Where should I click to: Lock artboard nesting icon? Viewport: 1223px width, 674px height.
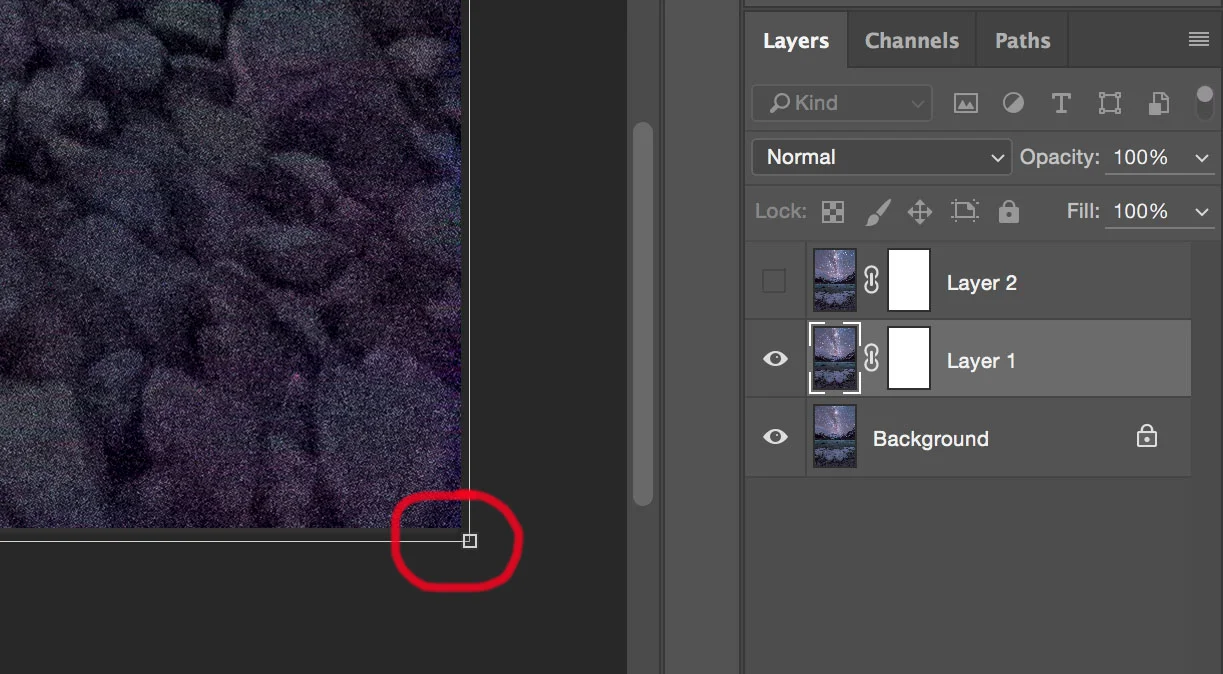964,211
